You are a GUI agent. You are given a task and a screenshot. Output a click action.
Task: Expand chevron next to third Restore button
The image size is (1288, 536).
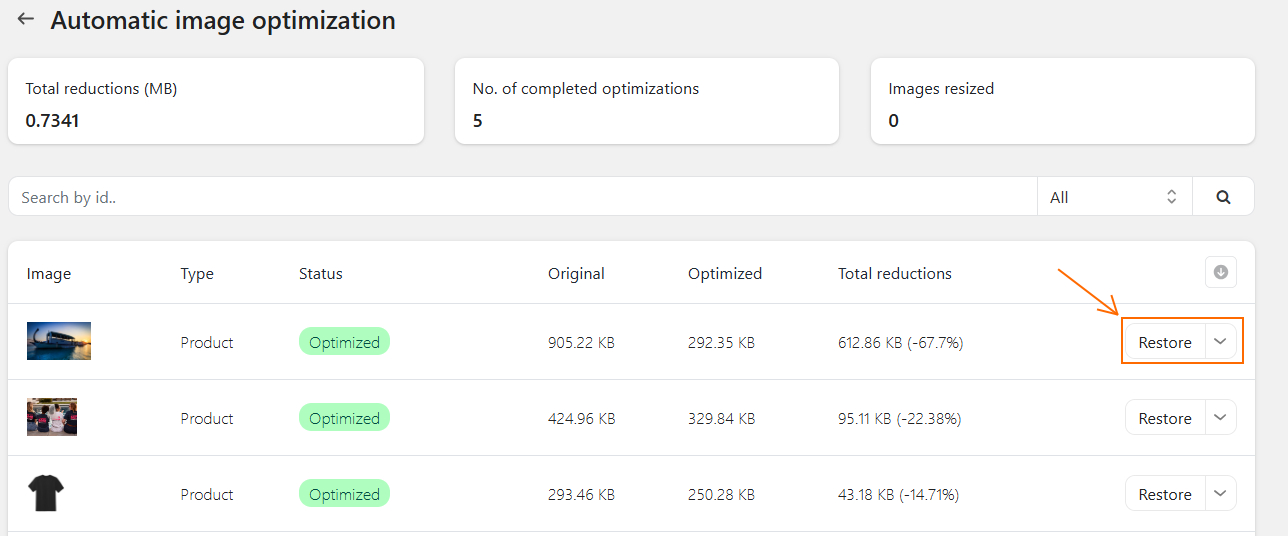[x=1220, y=494]
